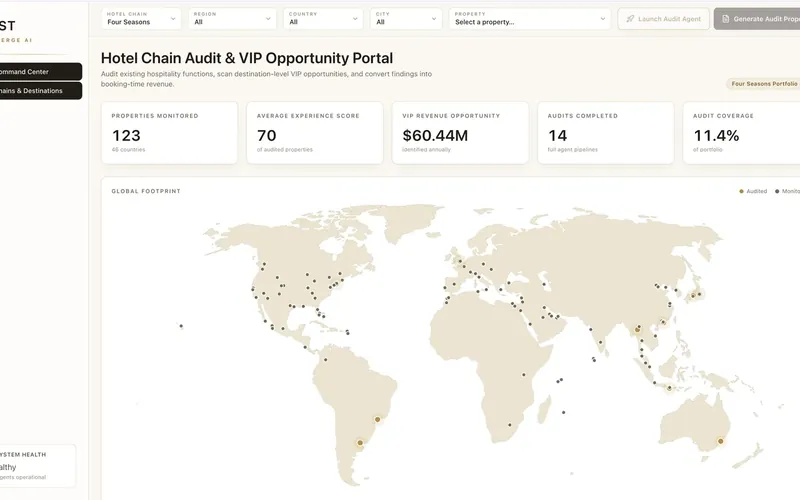
Task: Open the Select a property dropdown
Action: (530, 19)
